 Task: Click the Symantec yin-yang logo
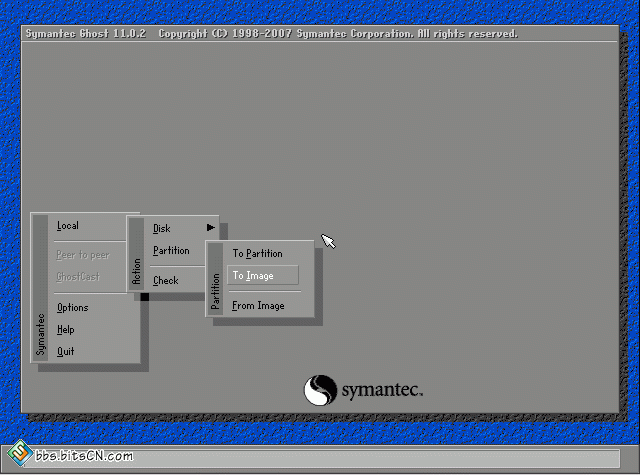(x=320, y=390)
